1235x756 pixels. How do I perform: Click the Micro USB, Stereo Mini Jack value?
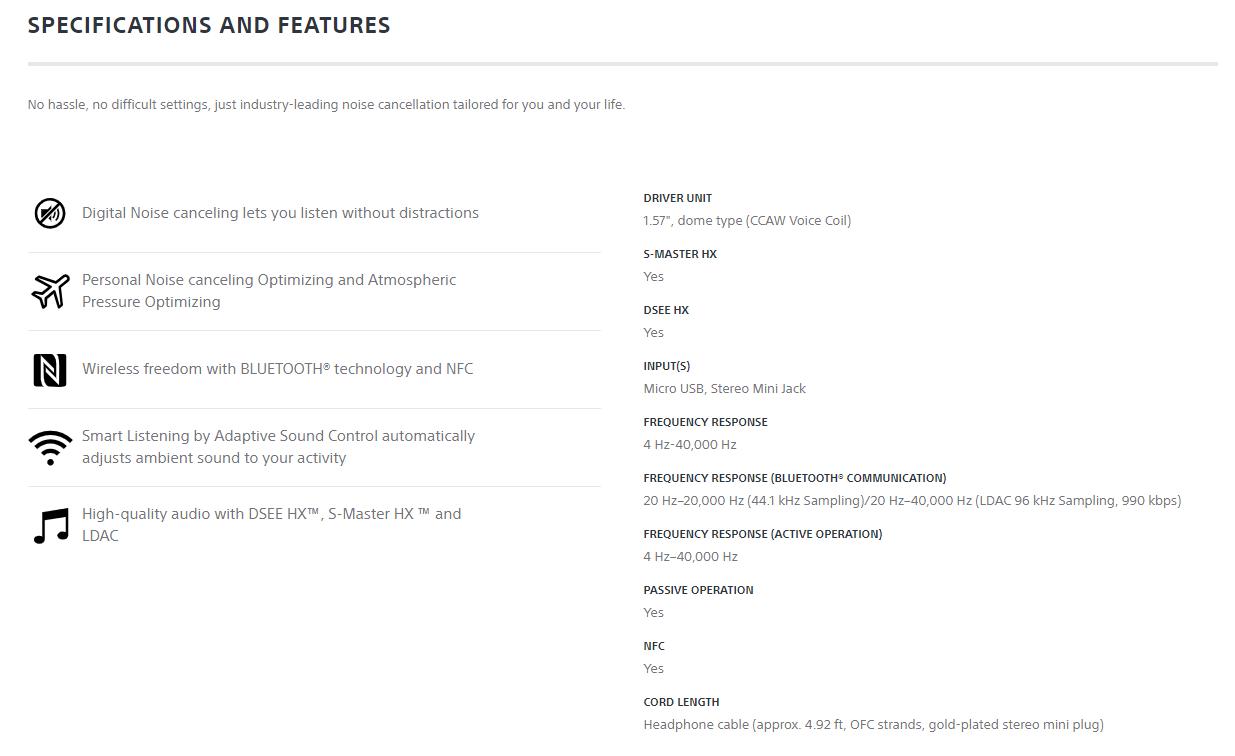[724, 388]
